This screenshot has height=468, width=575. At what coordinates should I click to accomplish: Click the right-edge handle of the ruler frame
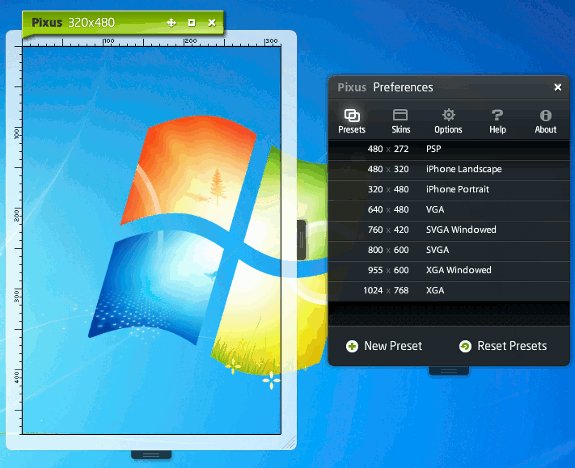301,240
